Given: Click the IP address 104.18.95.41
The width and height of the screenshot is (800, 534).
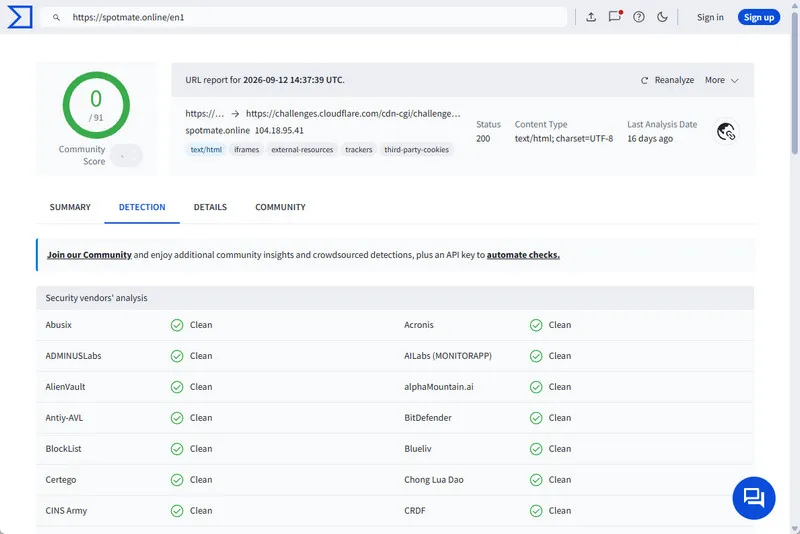Looking at the screenshot, I should (279, 131).
